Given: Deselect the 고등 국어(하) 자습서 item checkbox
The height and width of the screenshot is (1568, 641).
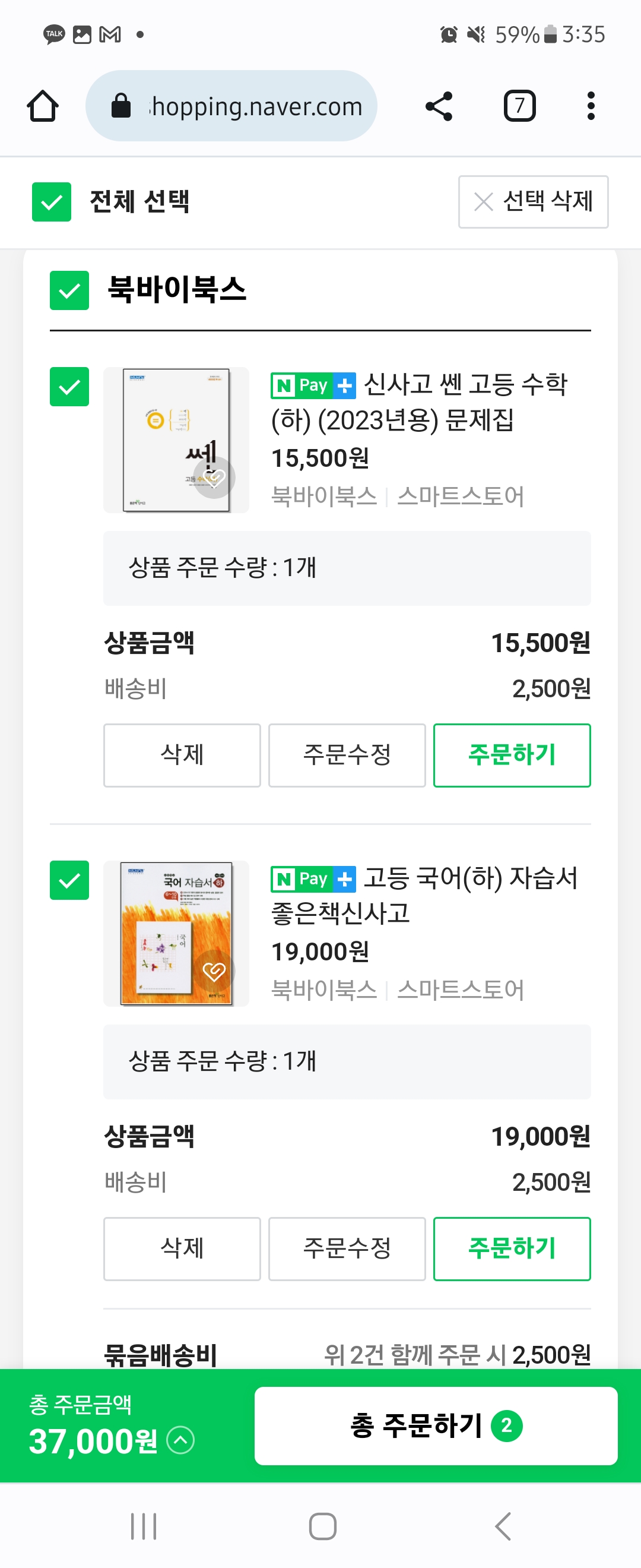Looking at the screenshot, I should [69, 880].
